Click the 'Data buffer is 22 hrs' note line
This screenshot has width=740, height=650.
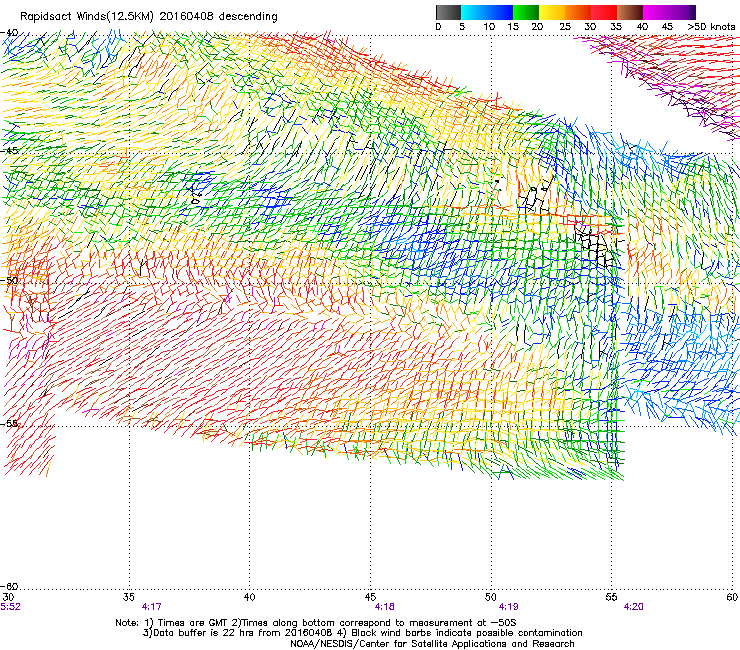pos(362,633)
